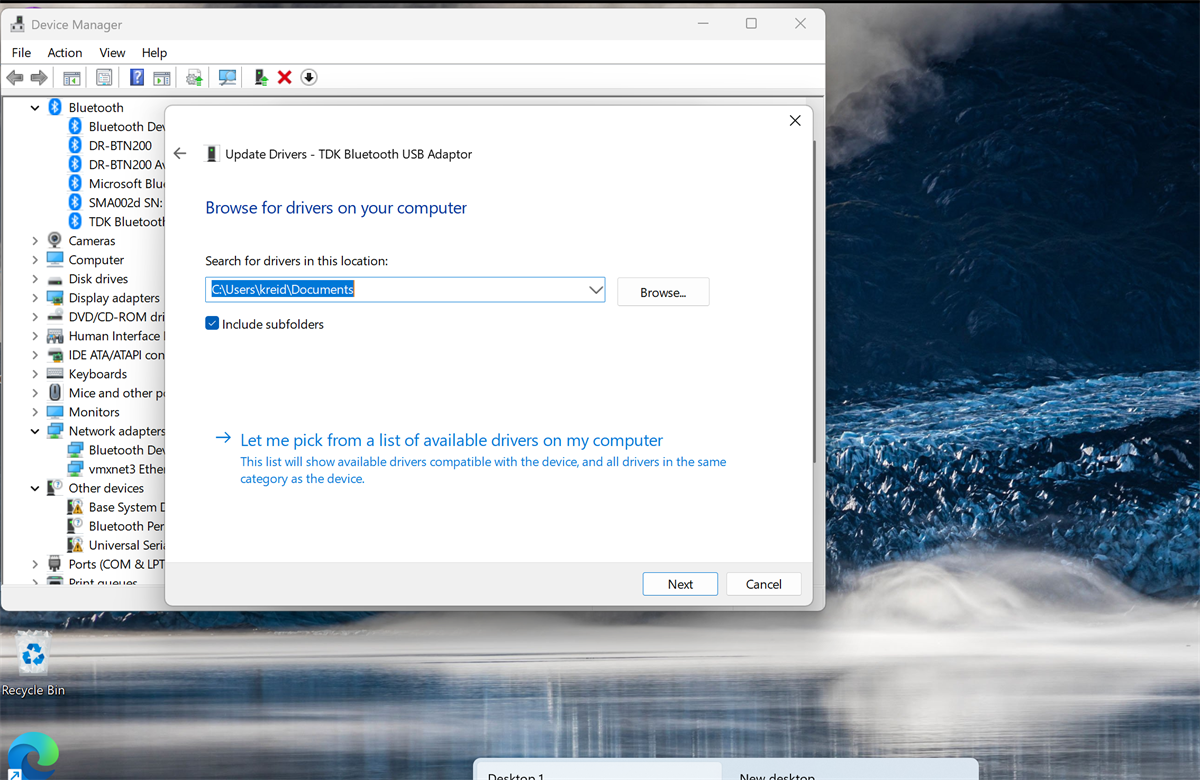Click the Cameras category webcam icon

point(55,241)
